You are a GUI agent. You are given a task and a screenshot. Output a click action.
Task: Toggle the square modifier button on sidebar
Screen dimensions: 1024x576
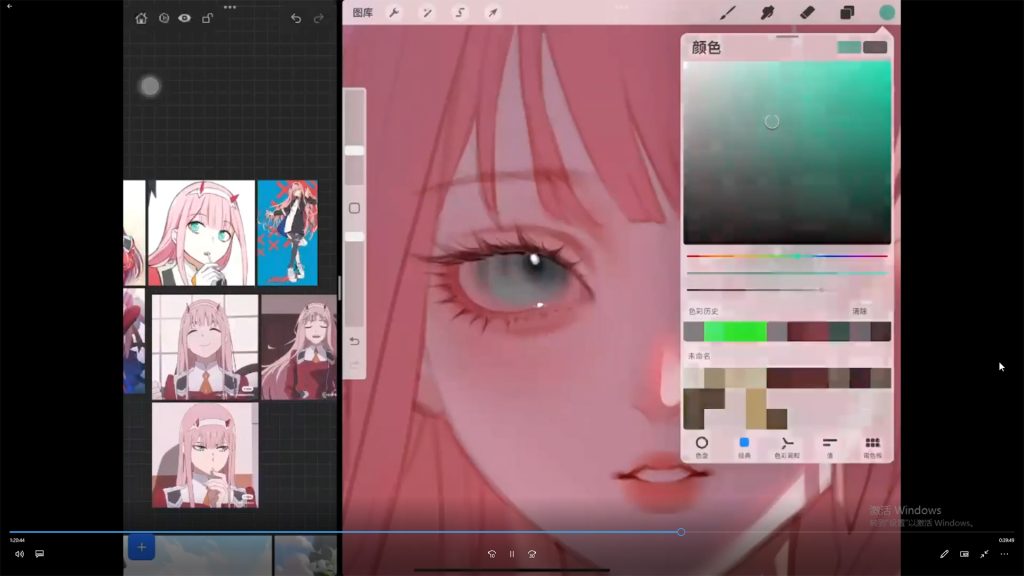(x=354, y=208)
